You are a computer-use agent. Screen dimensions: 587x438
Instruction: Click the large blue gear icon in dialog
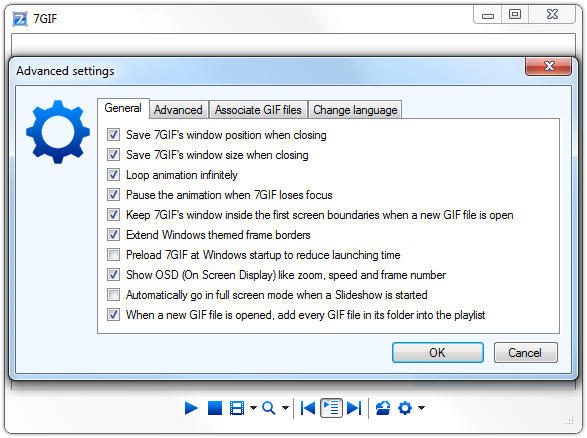[x=58, y=132]
